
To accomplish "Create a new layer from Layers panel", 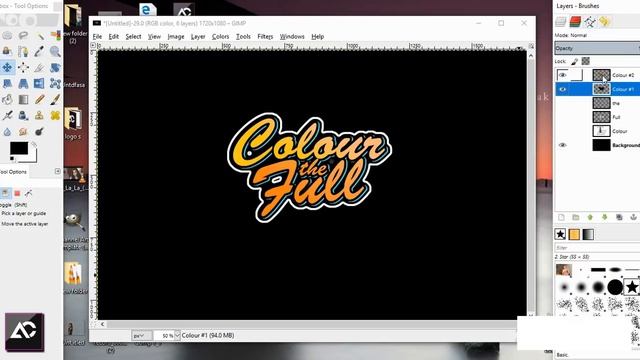I will 561,217.
